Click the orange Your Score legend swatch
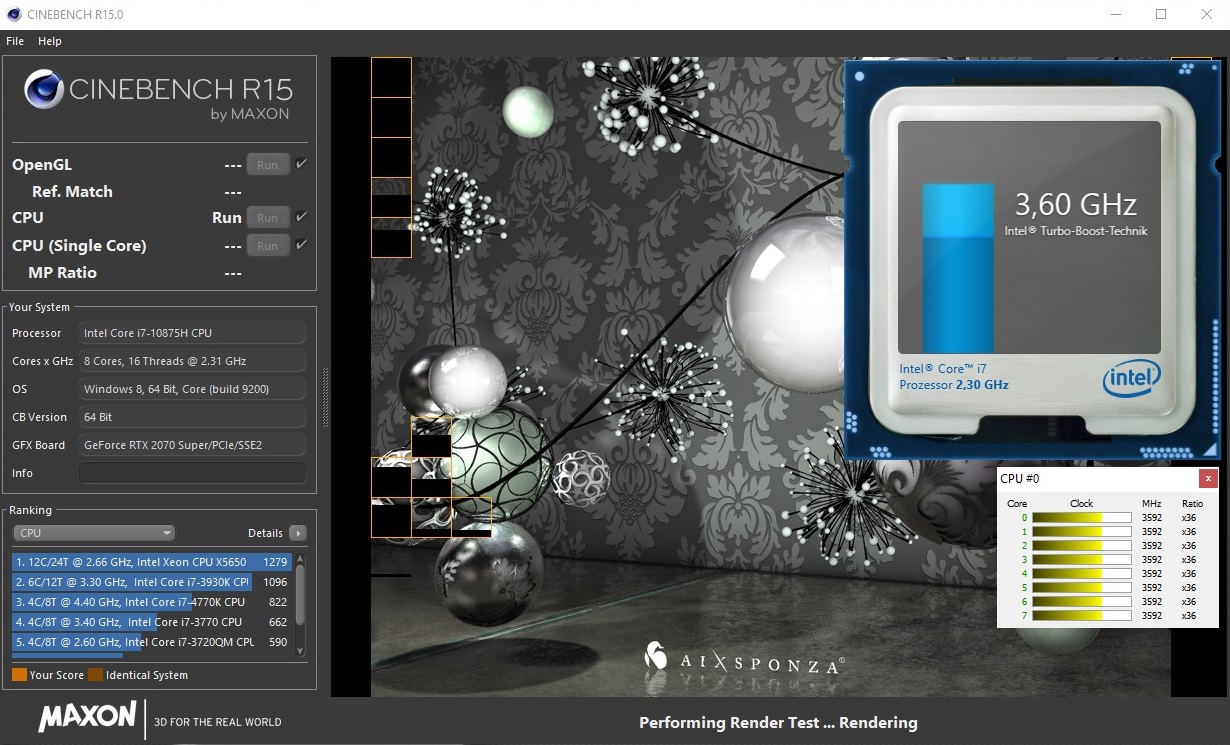 click(x=19, y=675)
